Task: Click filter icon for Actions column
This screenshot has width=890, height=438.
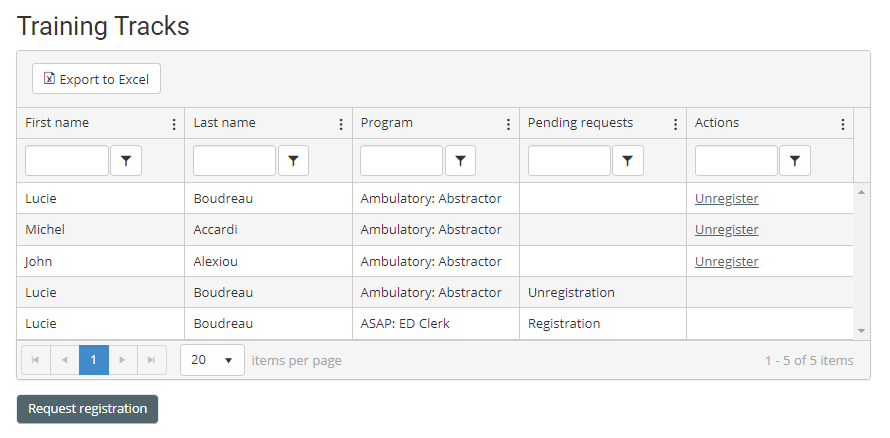Action: (x=794, y=160)
